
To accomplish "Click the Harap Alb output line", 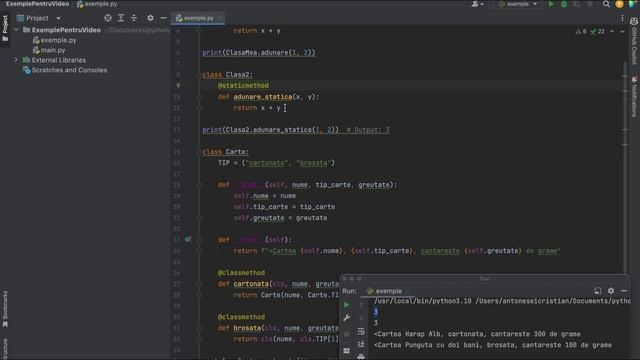I will (477, 334).
